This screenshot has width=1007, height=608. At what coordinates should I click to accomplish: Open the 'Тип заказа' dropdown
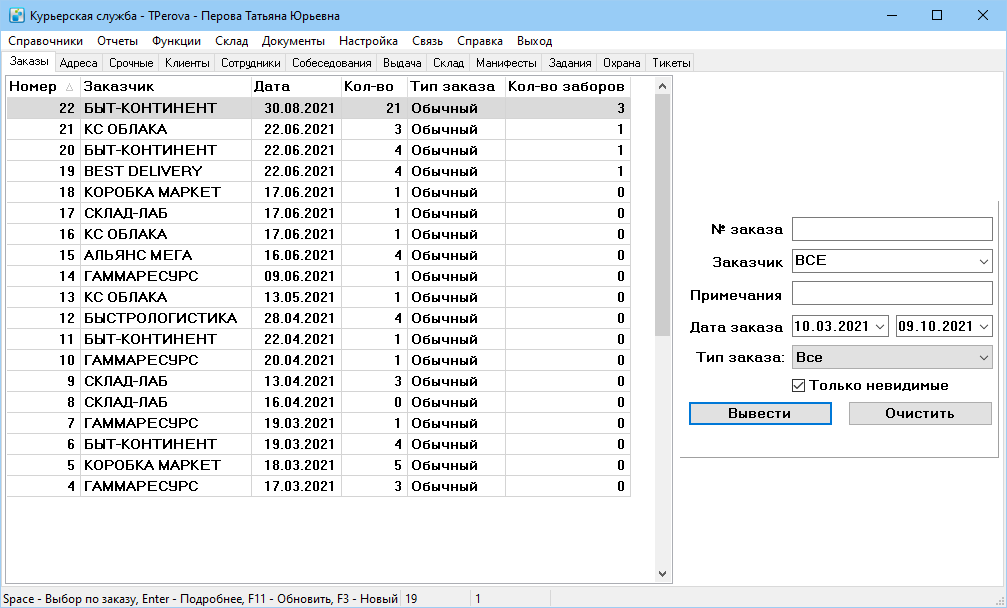click(x=983, y=358)
